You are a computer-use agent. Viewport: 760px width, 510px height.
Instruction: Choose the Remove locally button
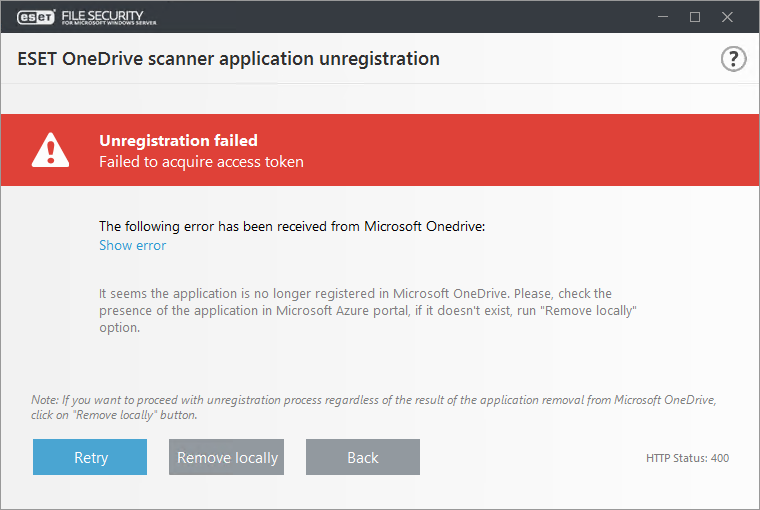pos(227,457)
